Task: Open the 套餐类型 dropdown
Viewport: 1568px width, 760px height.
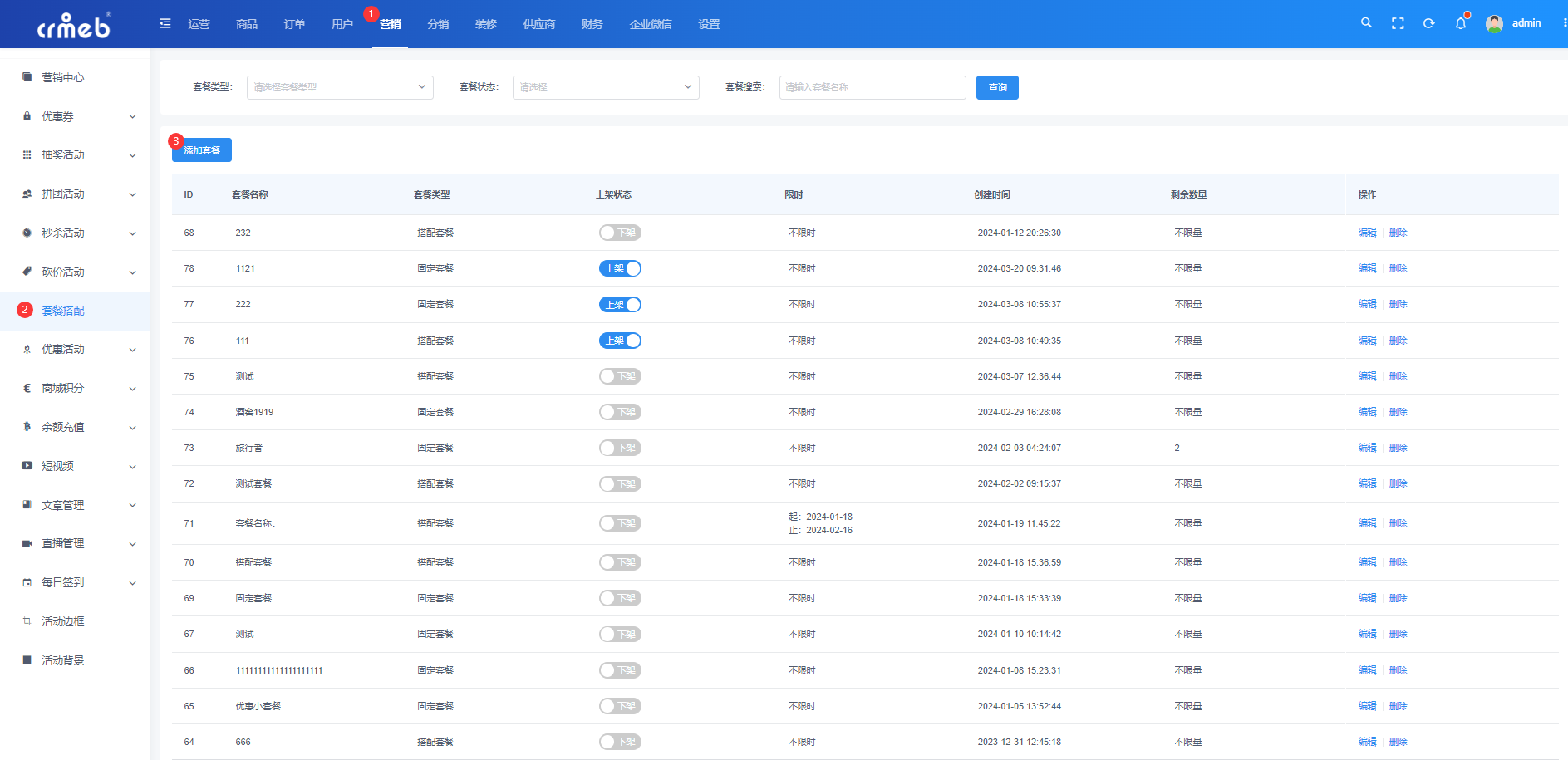Action: (x=340, y=87)
